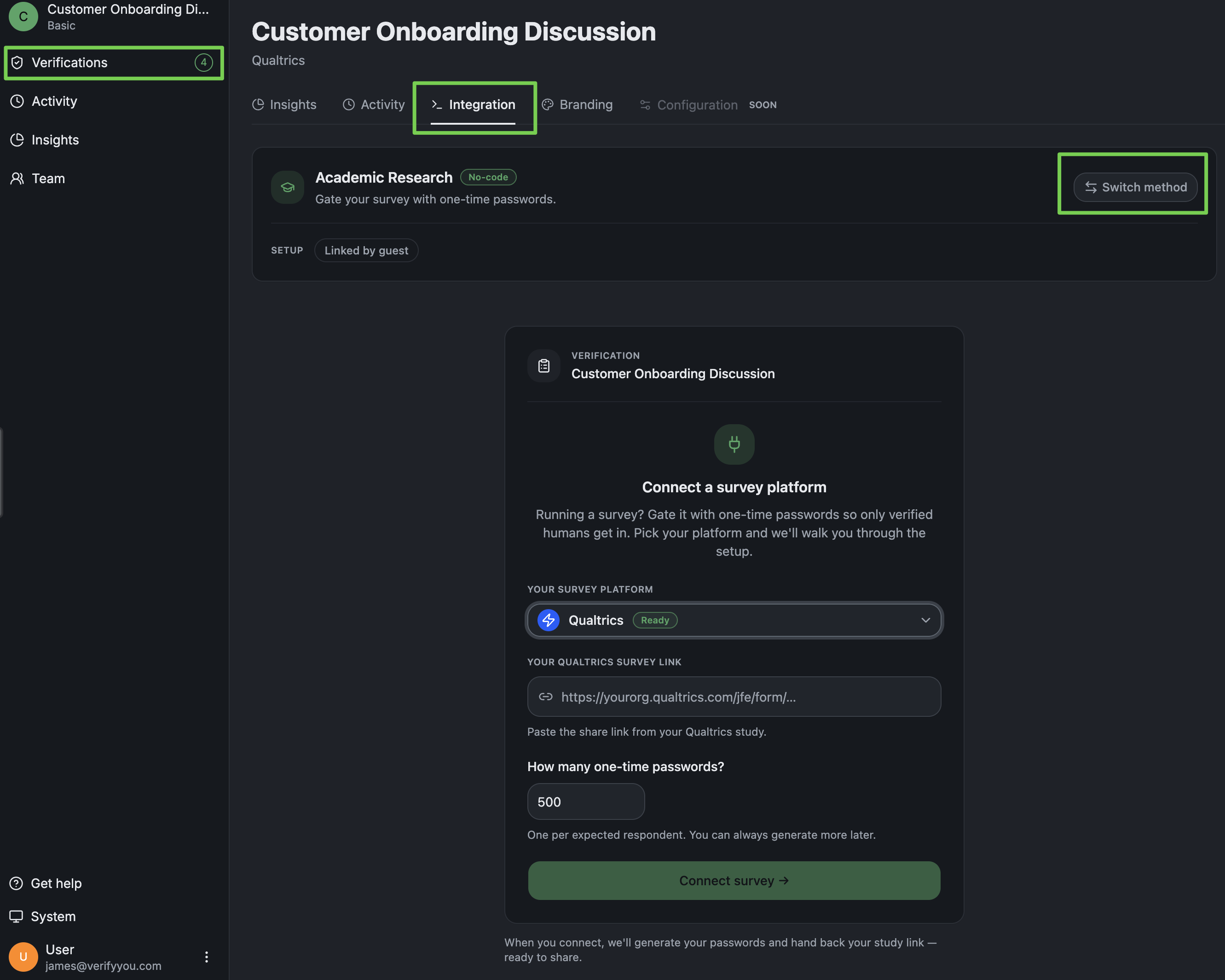
Task: Open the user options kebab menu
Action: pyautogui.click(x=206, y=957)
